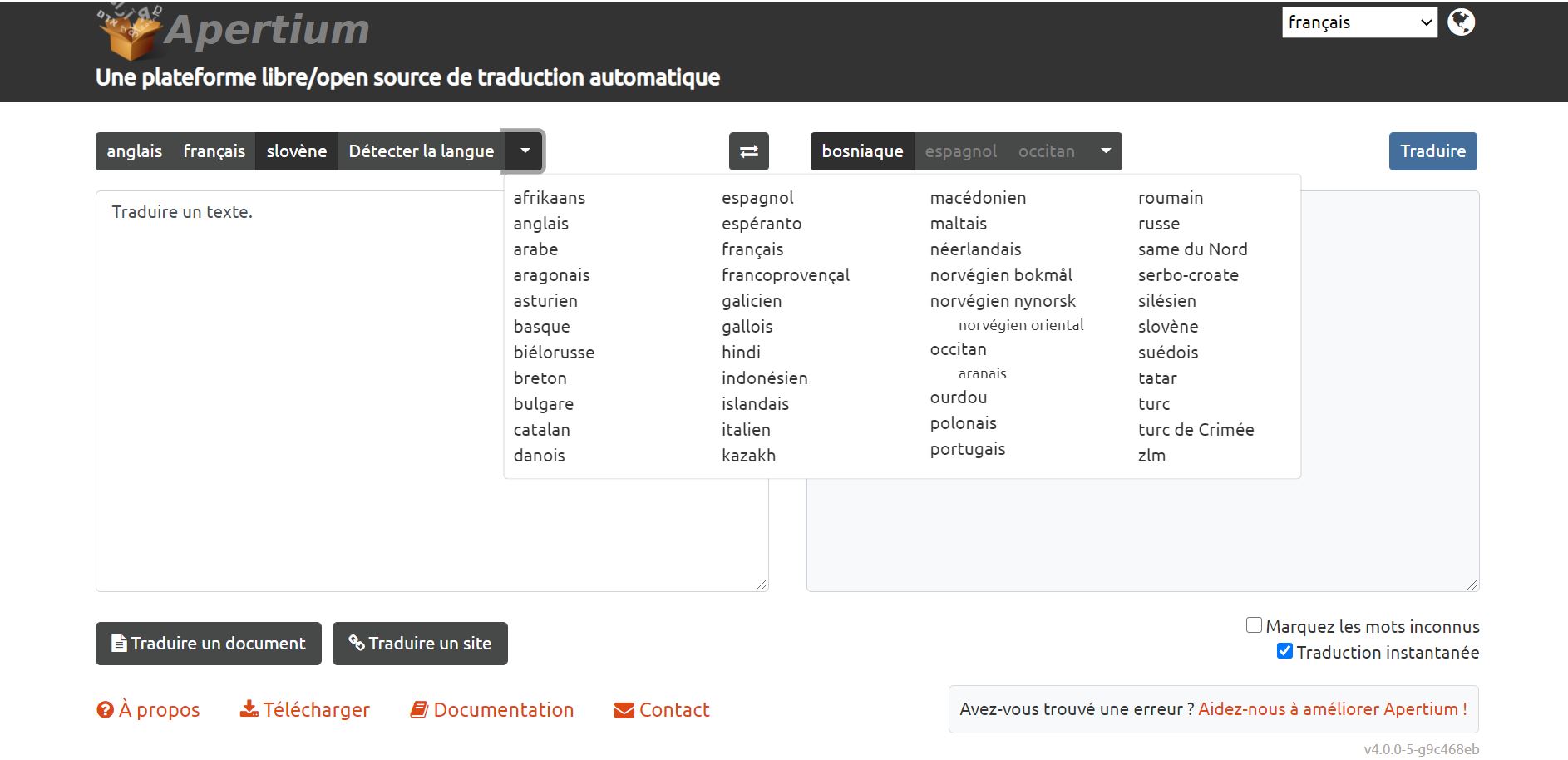Click Traduire un document button
This screenshot has height=760, width=1568.
click(209, 644)
